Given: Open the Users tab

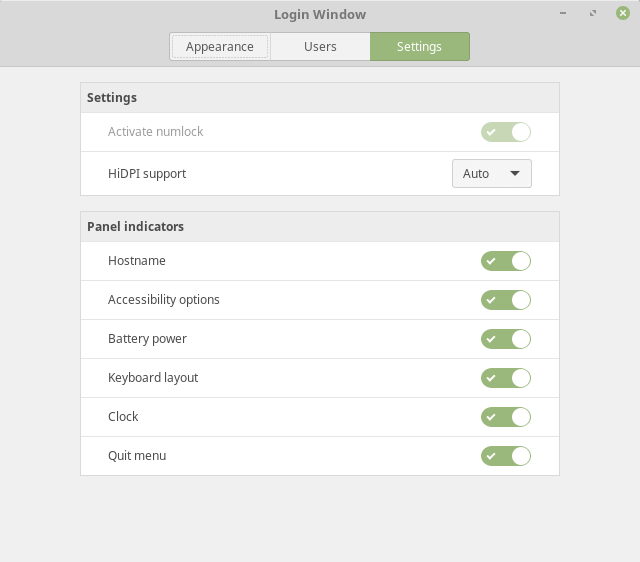Looking at the screenshot, I should pyautogui.click(x=320, y=47).
